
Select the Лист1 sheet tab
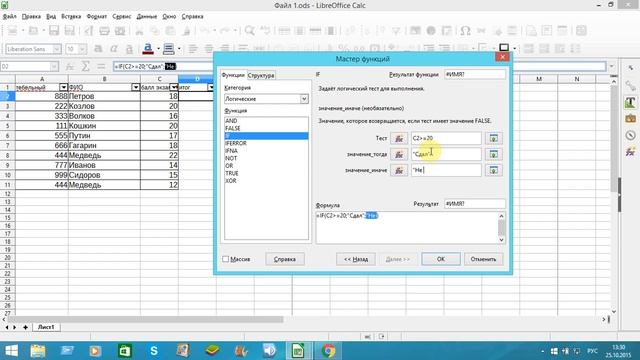[x=46, y=327]
